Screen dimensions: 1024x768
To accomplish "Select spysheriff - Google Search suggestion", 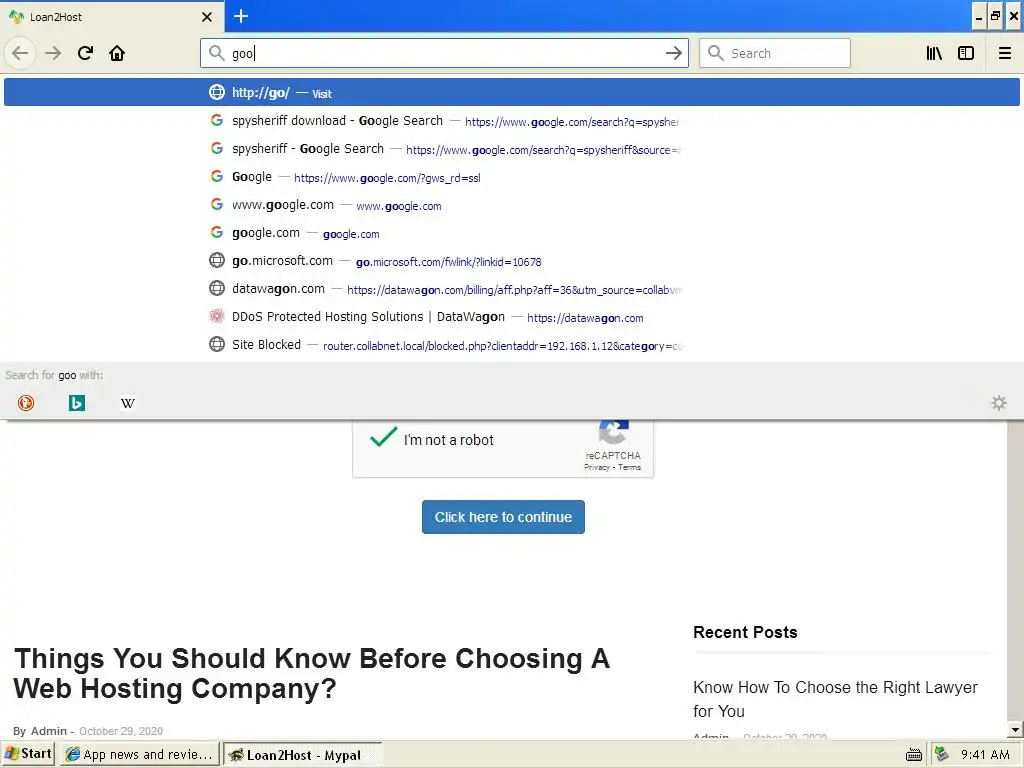I will (x=511, y=149).
